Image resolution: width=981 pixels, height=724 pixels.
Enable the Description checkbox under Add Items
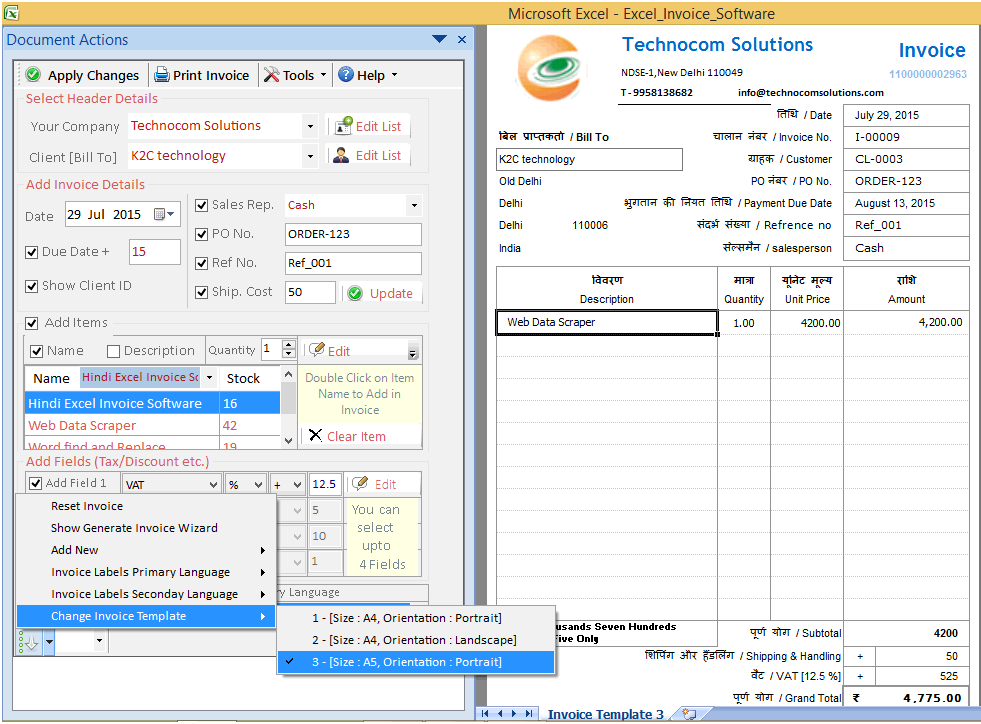tap(112, 351)
